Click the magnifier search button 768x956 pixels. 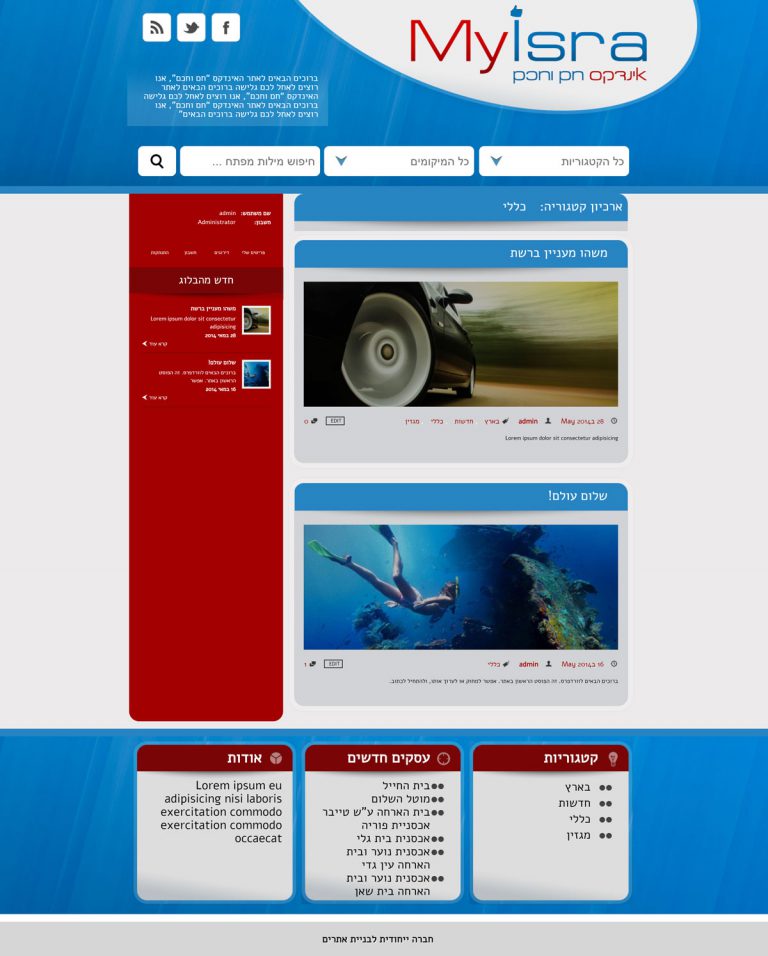coord(157,161)
